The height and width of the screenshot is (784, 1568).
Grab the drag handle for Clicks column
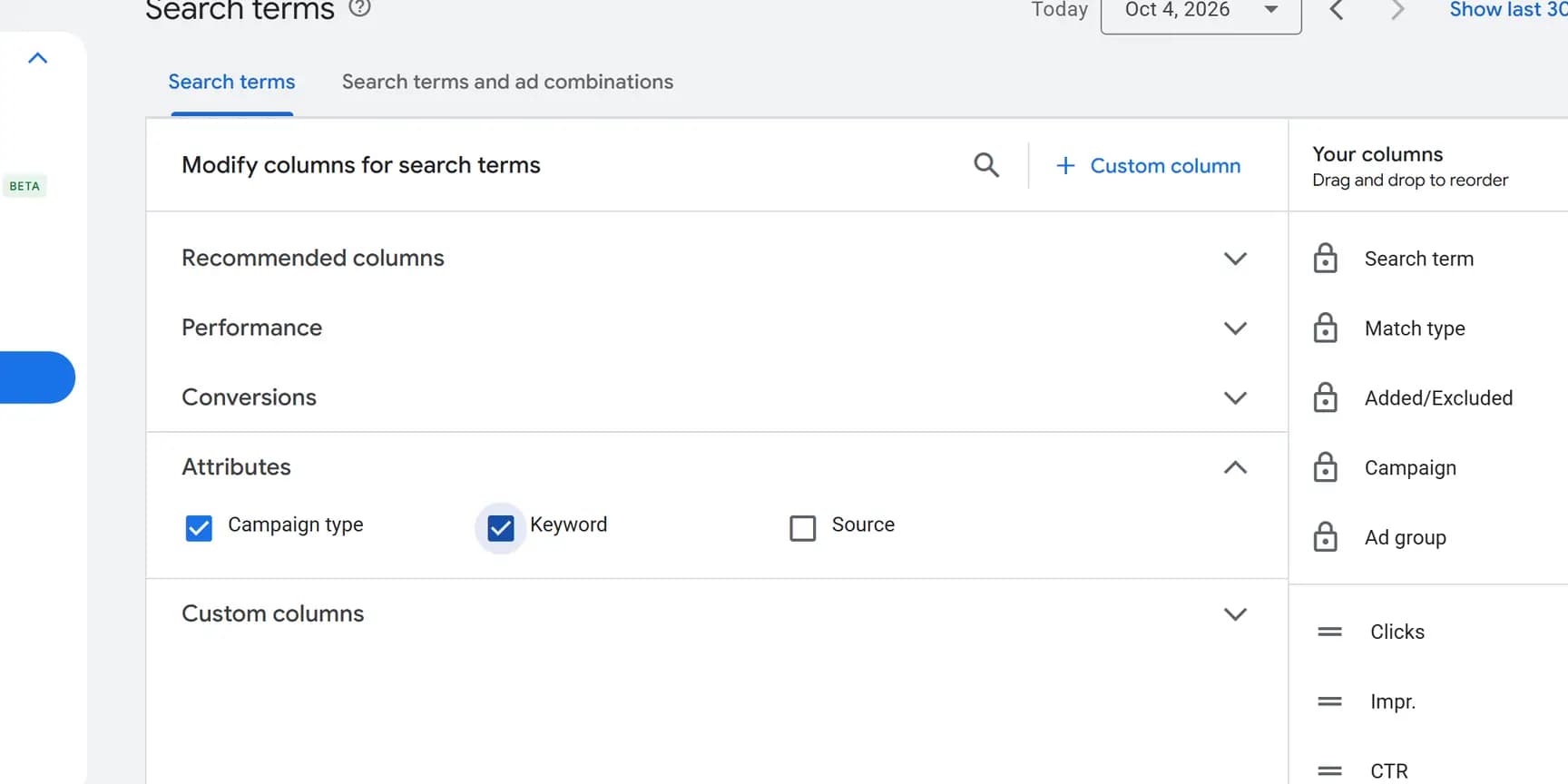click(x=1329, y=632)
